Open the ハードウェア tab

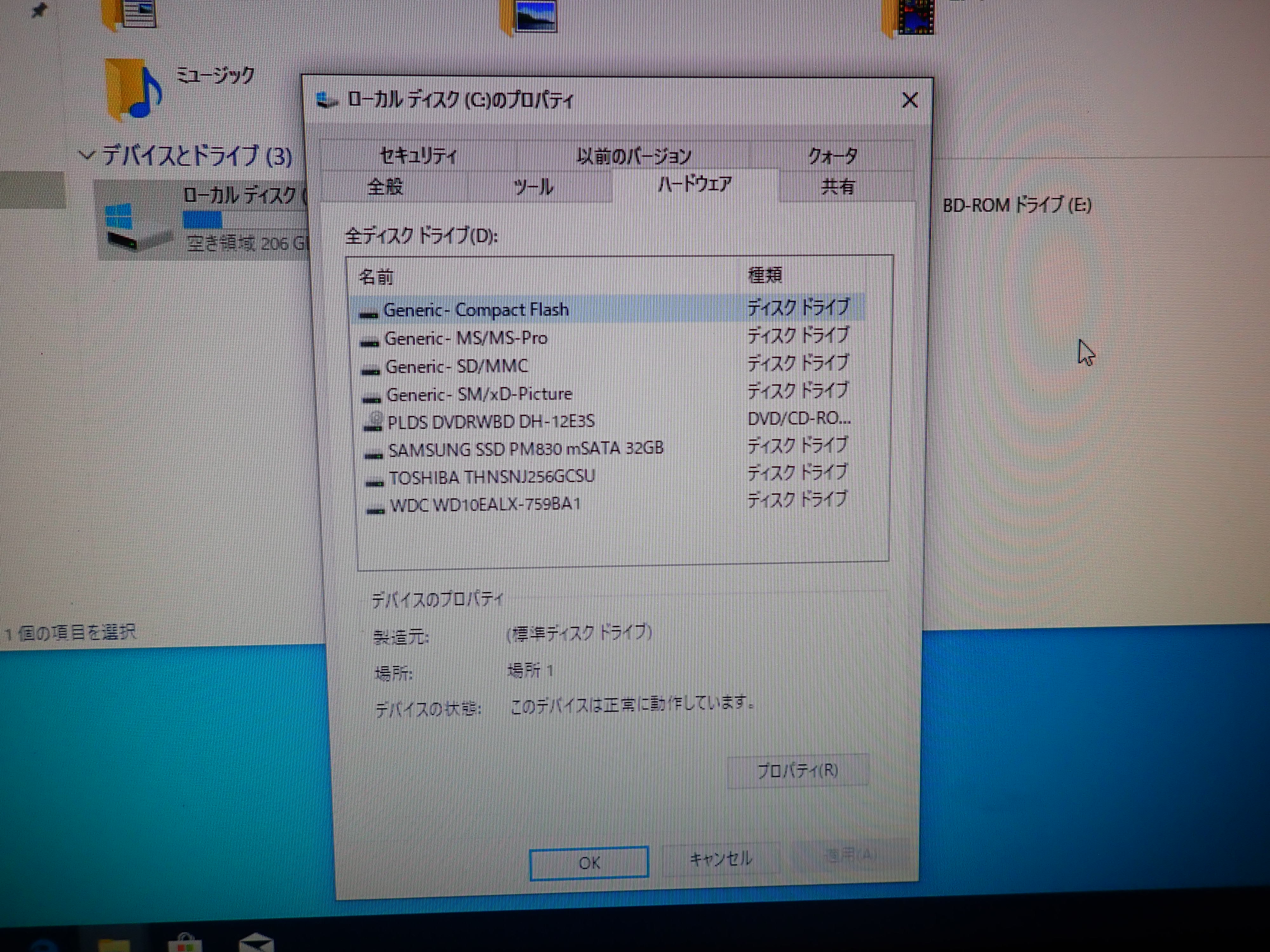pos(695,184)
